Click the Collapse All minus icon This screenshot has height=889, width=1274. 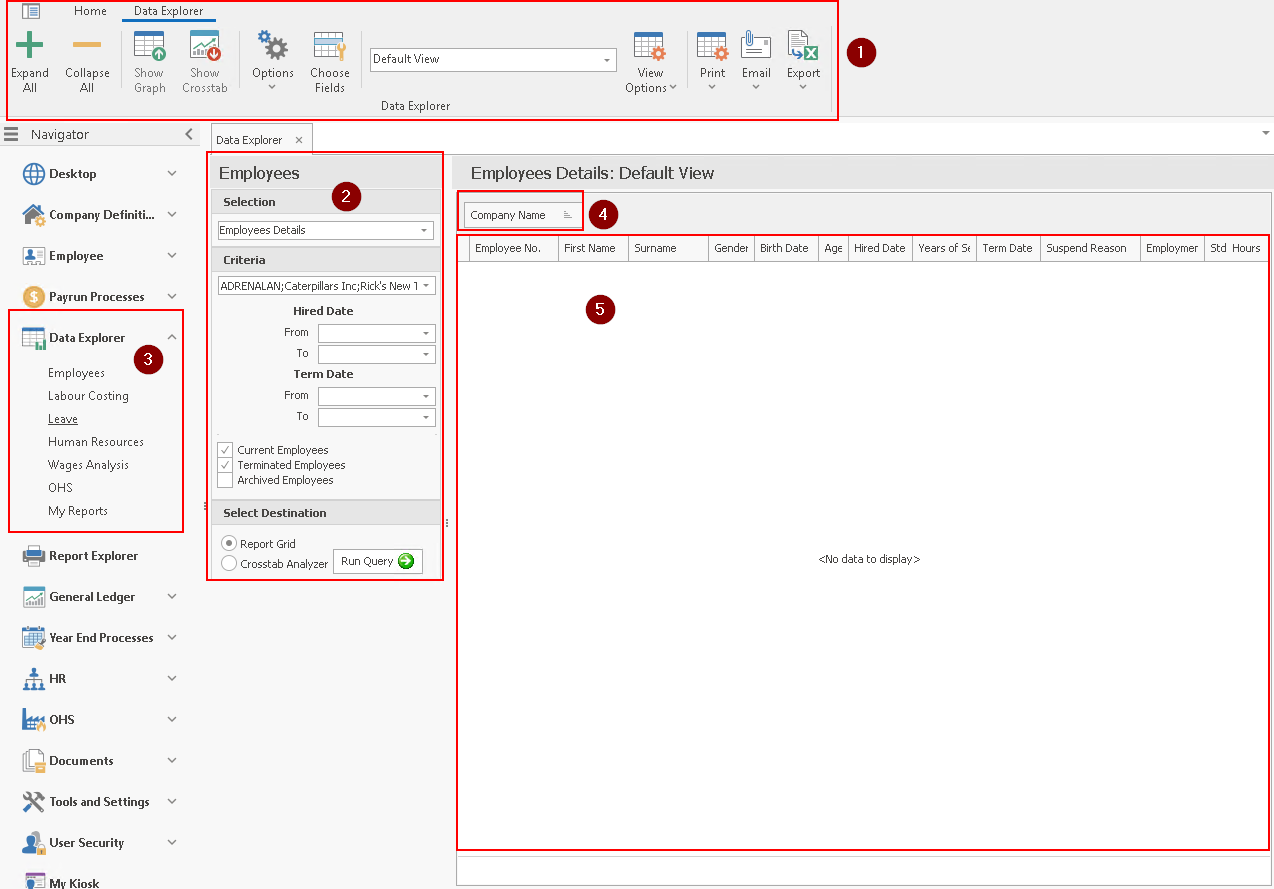pos(87,45)
